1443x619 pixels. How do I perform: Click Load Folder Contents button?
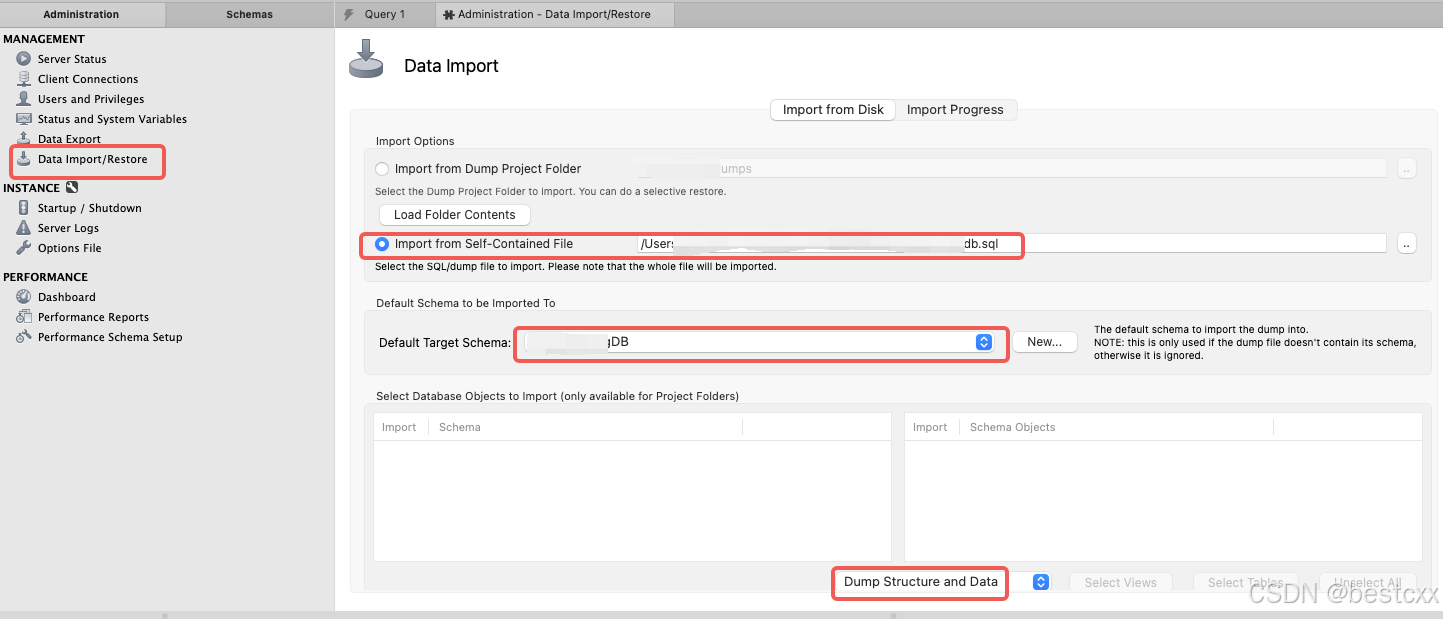[x=455, y=215]
